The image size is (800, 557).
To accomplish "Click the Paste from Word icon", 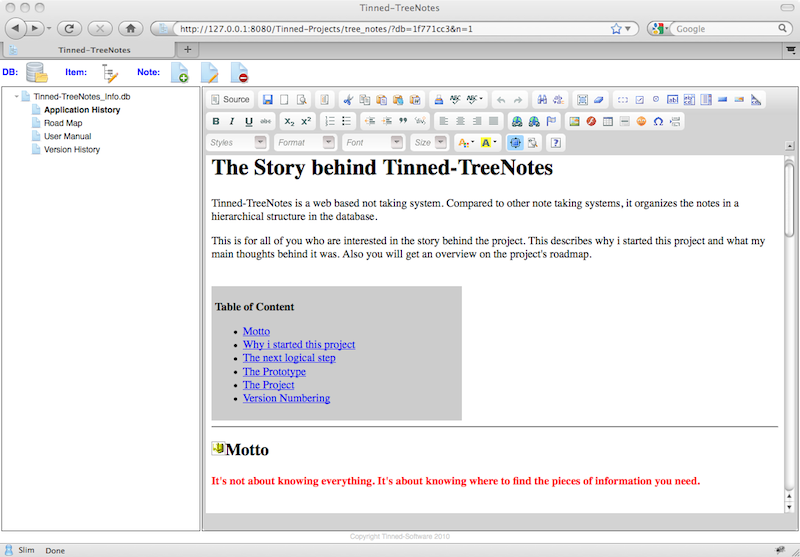I will click(x=415, y=99).
